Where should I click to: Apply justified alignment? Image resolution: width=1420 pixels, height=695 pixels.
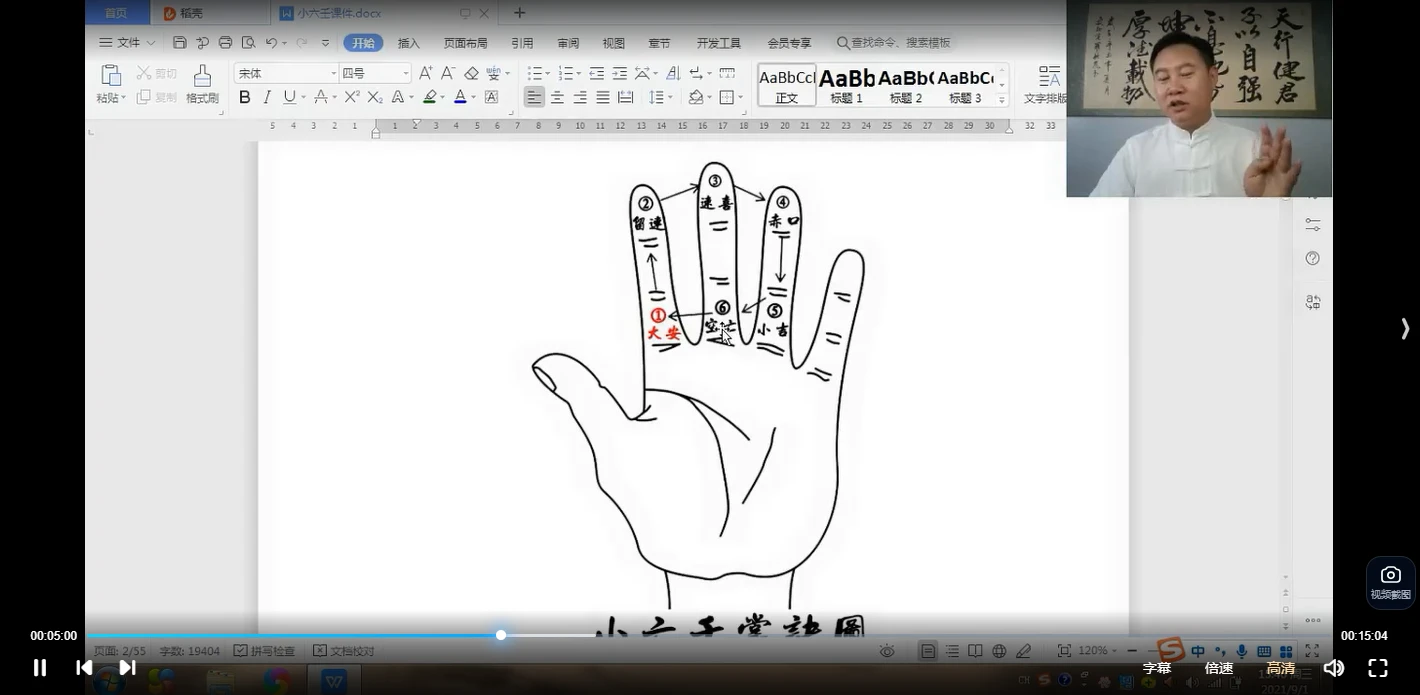click(603, 97)
